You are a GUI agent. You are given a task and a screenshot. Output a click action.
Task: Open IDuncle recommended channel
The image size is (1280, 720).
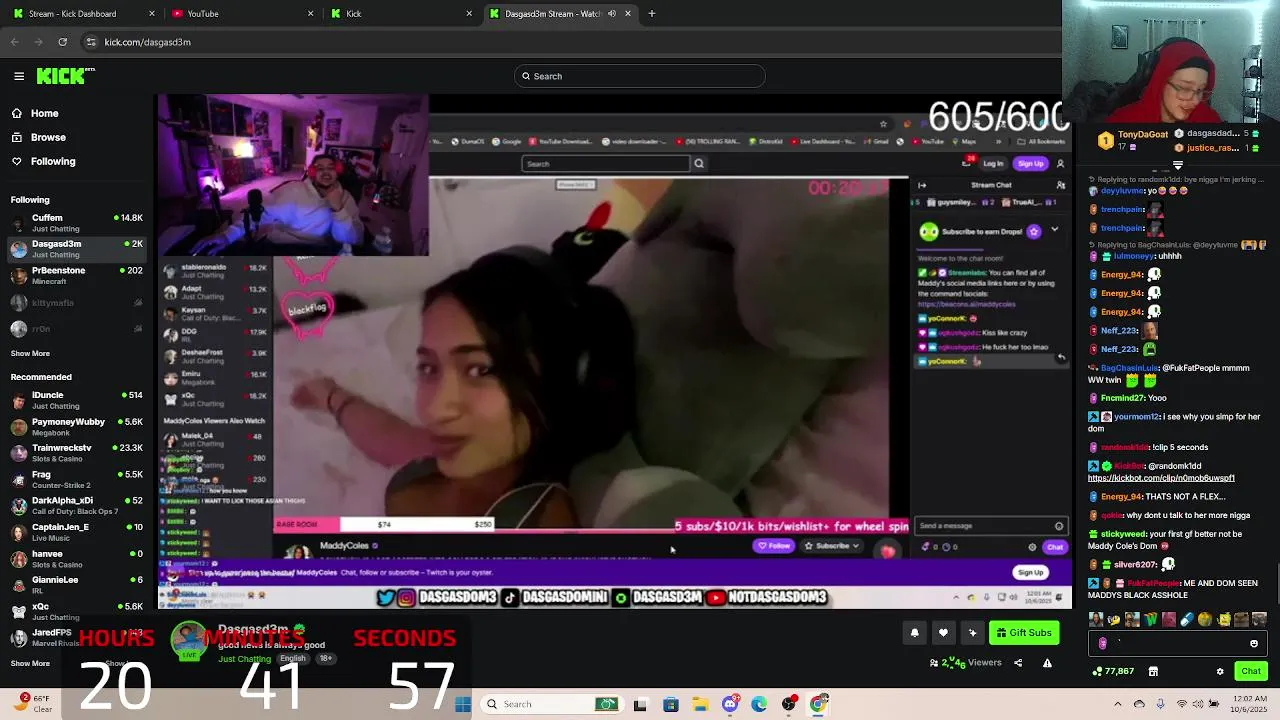pos(77,400)
